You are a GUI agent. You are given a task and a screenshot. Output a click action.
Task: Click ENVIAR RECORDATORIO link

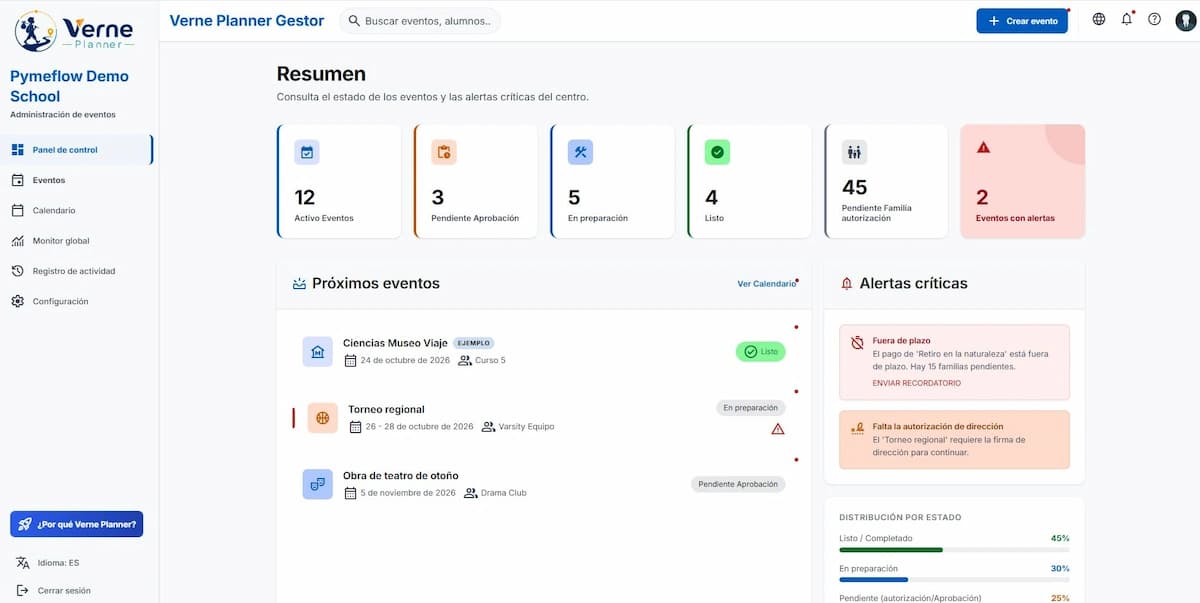coord(917,383)
